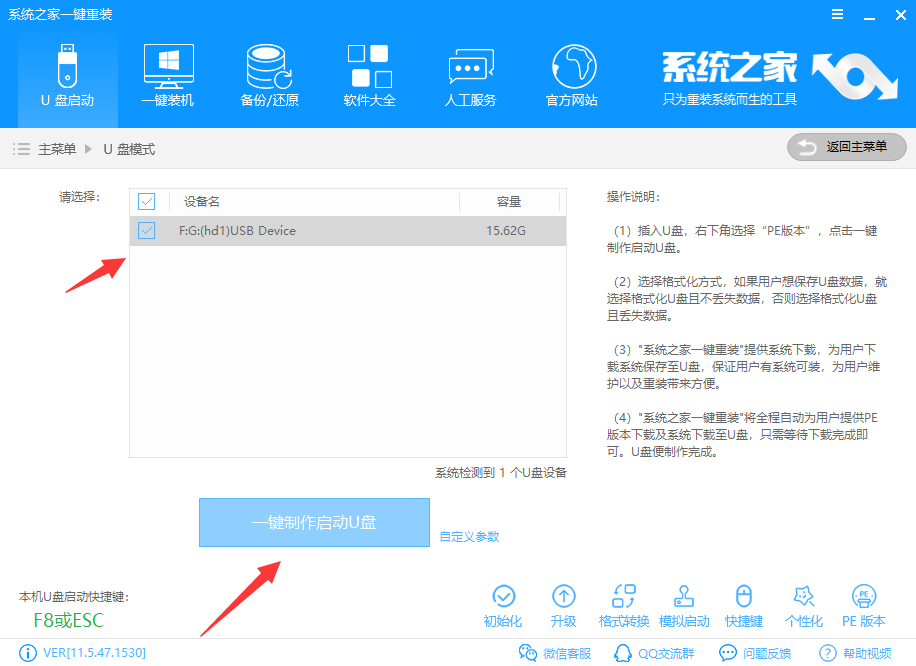
Task: Select the PE版本 icon
Action: pyautogui.click(x=863, y=606)
